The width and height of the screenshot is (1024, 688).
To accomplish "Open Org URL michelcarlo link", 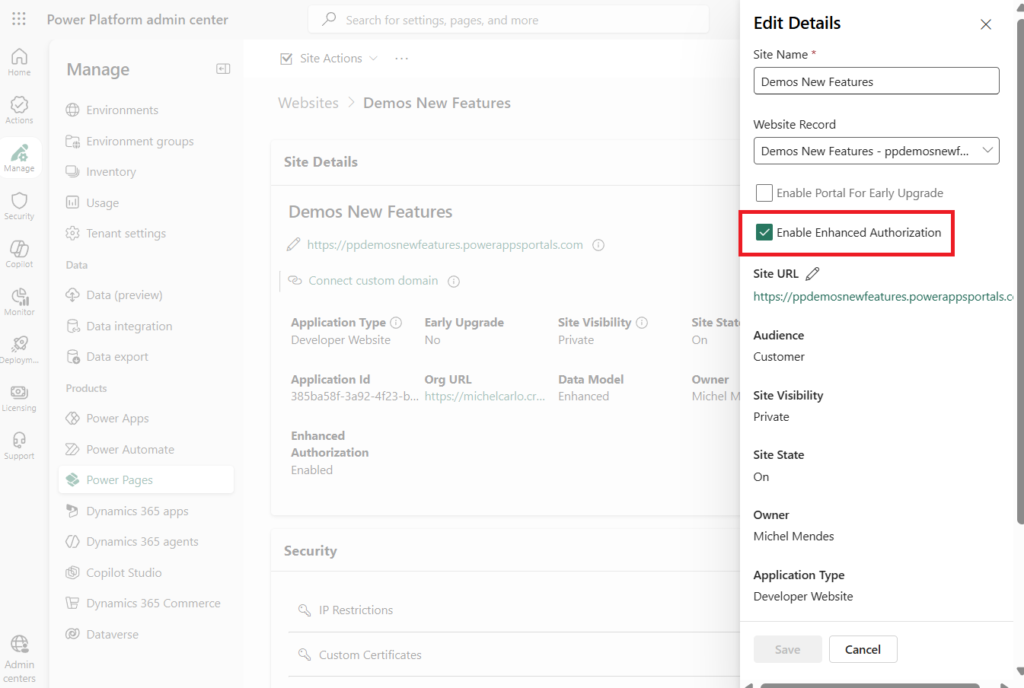I will tap(485, 396).
